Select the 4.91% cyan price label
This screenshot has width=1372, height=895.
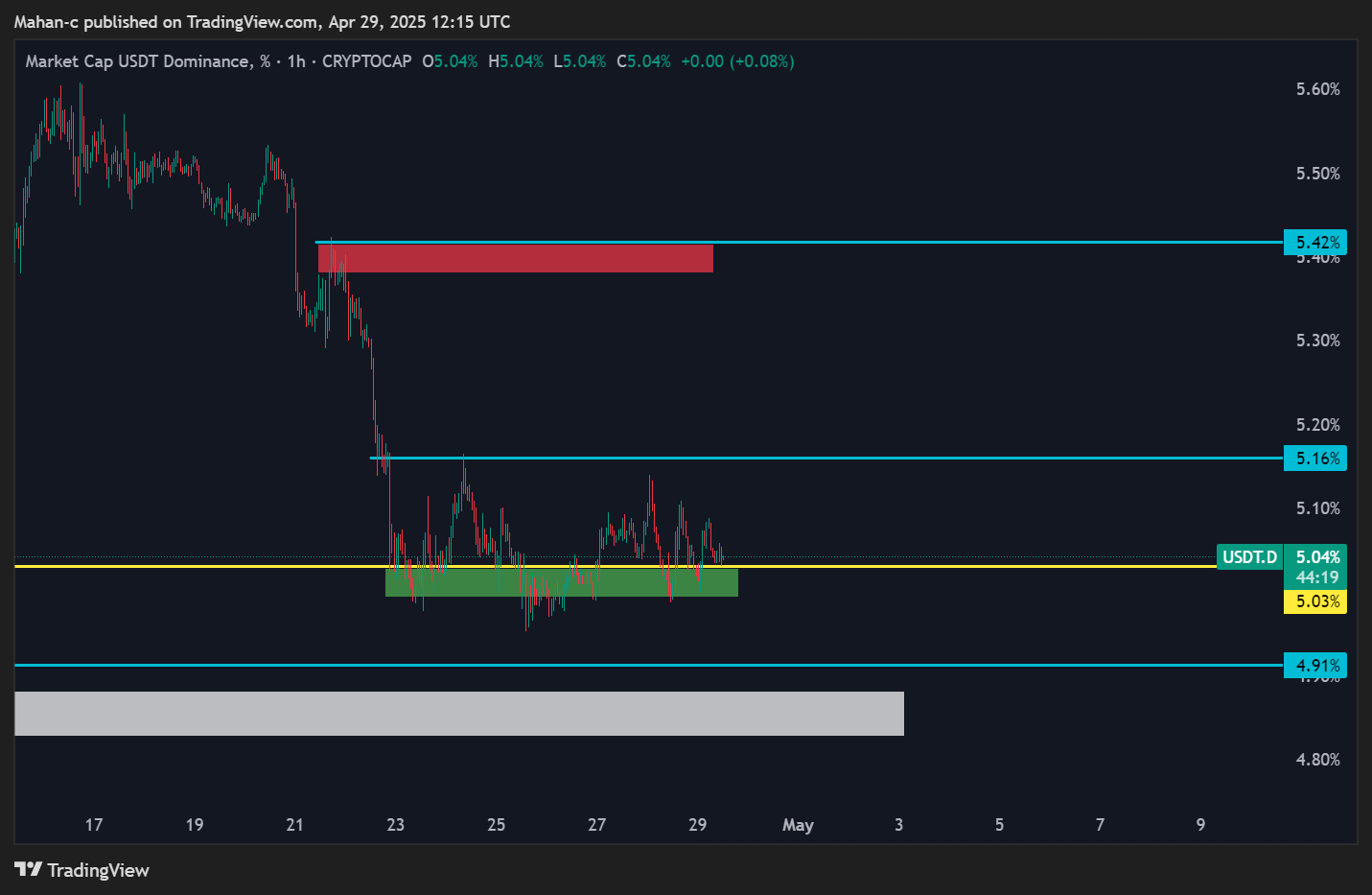pyautogui.click(x=1315, y=665)
